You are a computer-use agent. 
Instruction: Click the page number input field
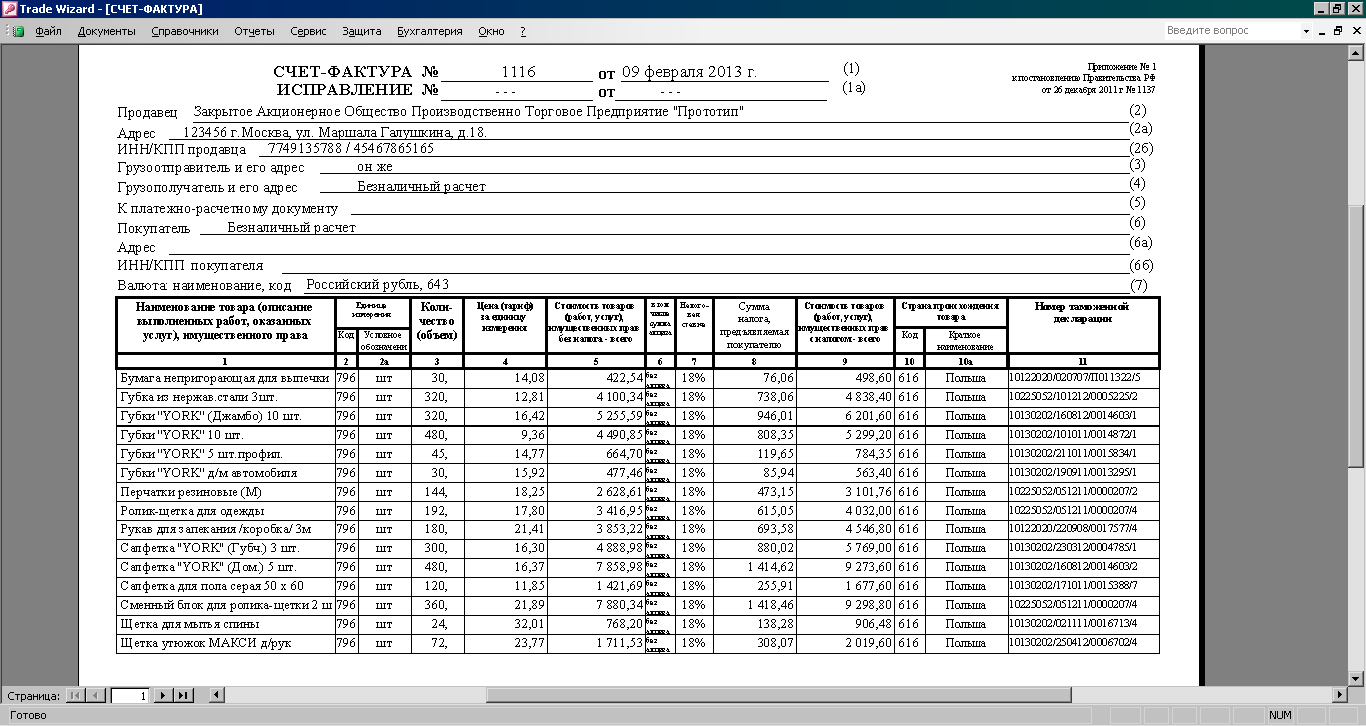[130, 695]
